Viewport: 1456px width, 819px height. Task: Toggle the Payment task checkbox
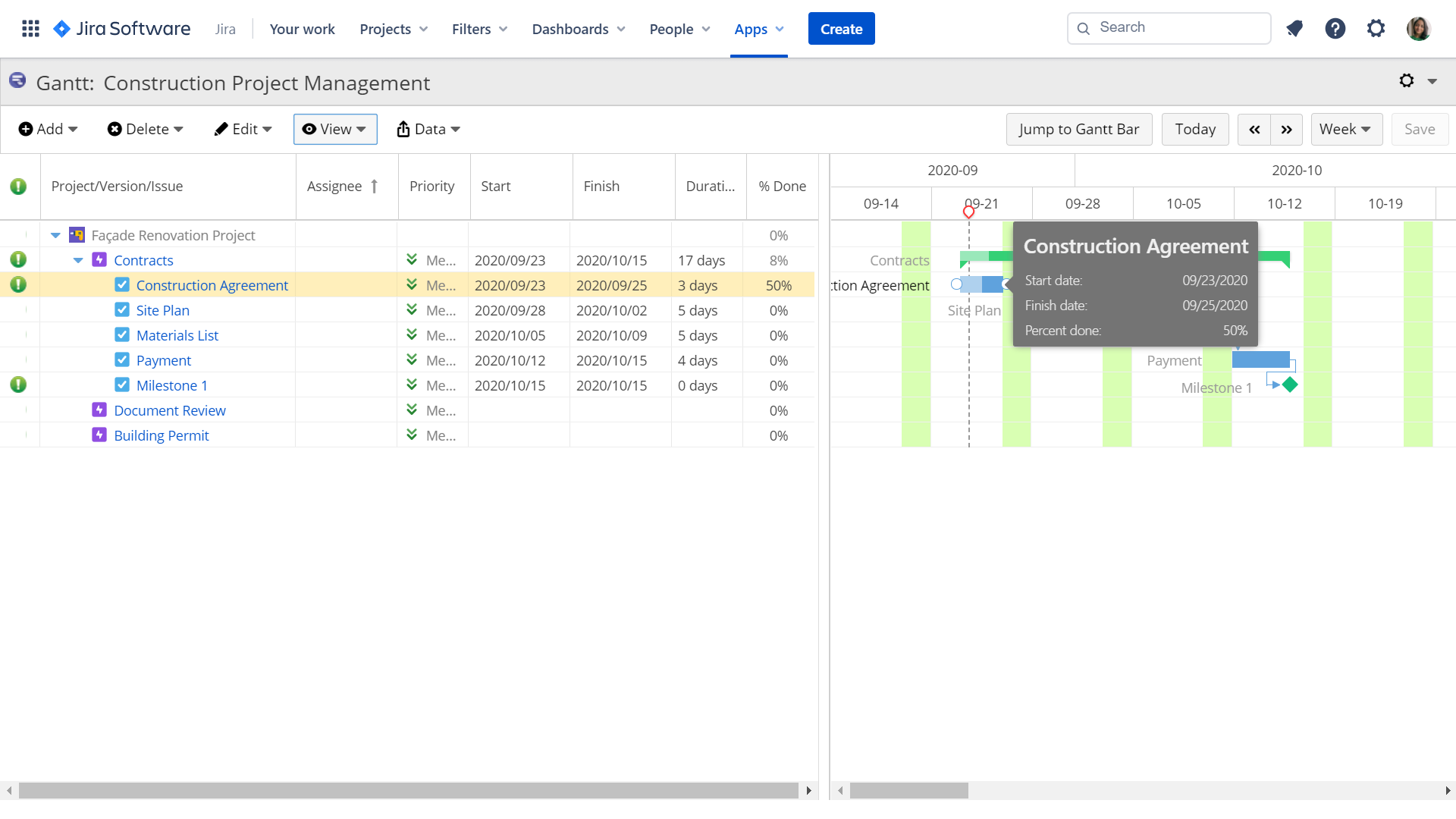(122, 360)
